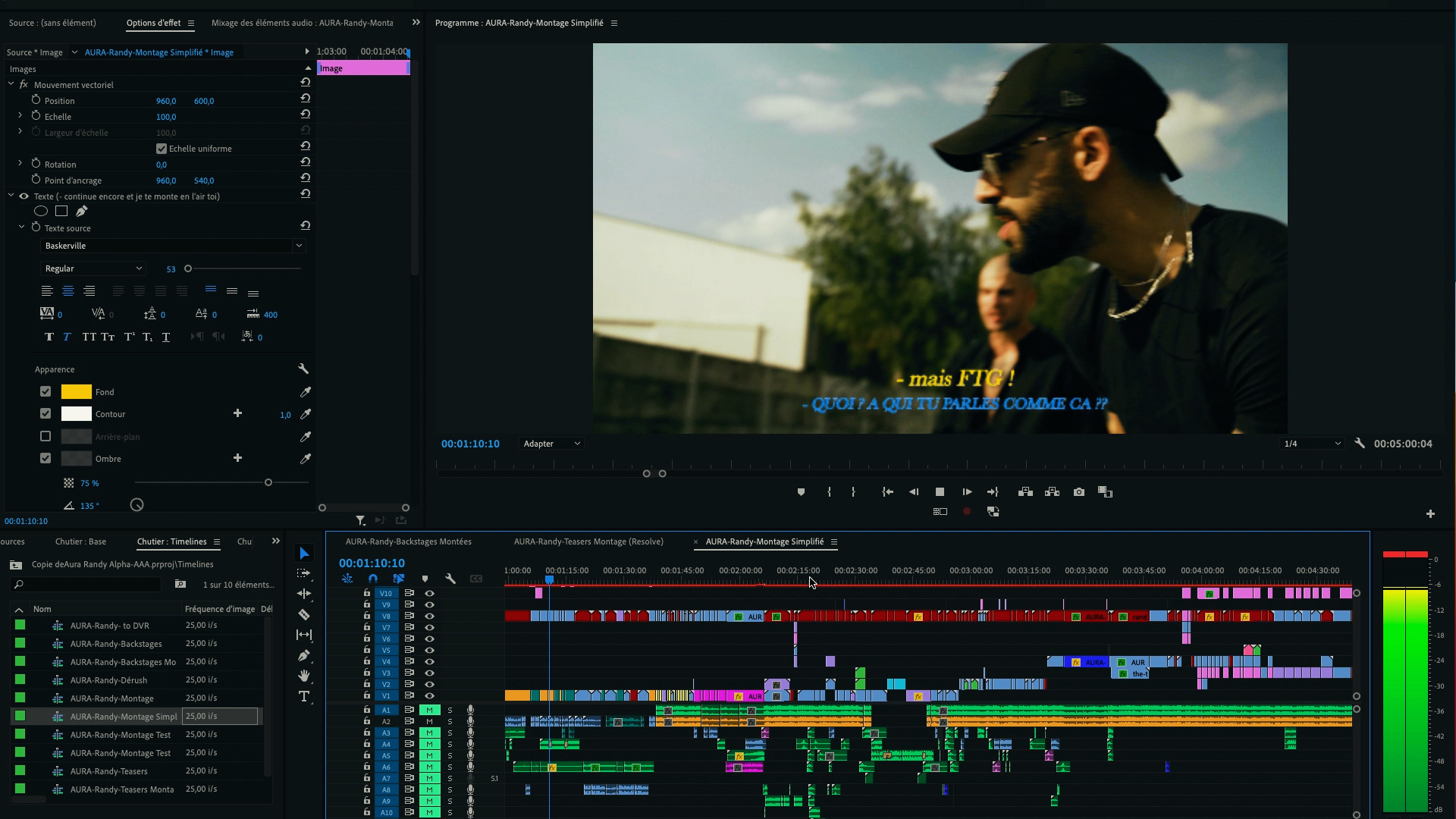
Task: Select the Selection arrow tool
Action: tap(304, 553)
